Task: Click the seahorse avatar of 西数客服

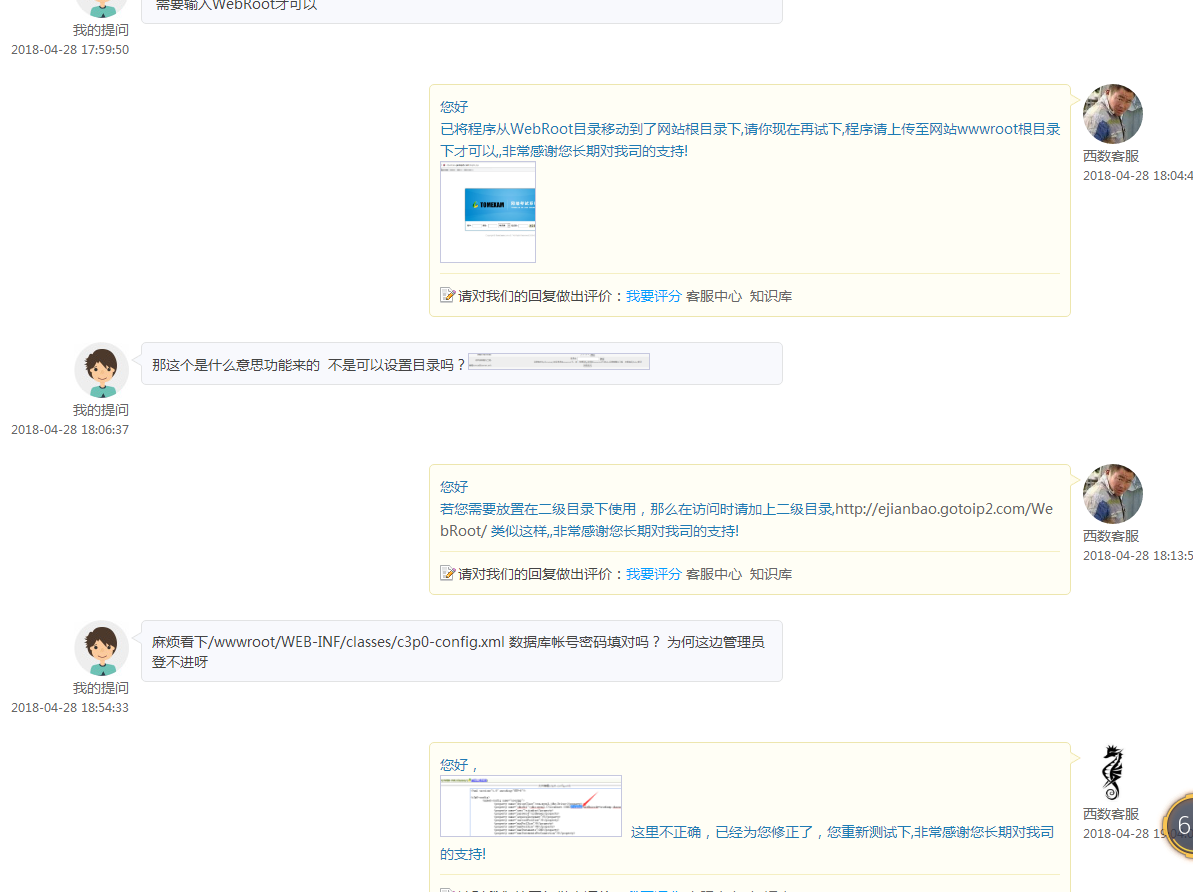Action: 1112,772
